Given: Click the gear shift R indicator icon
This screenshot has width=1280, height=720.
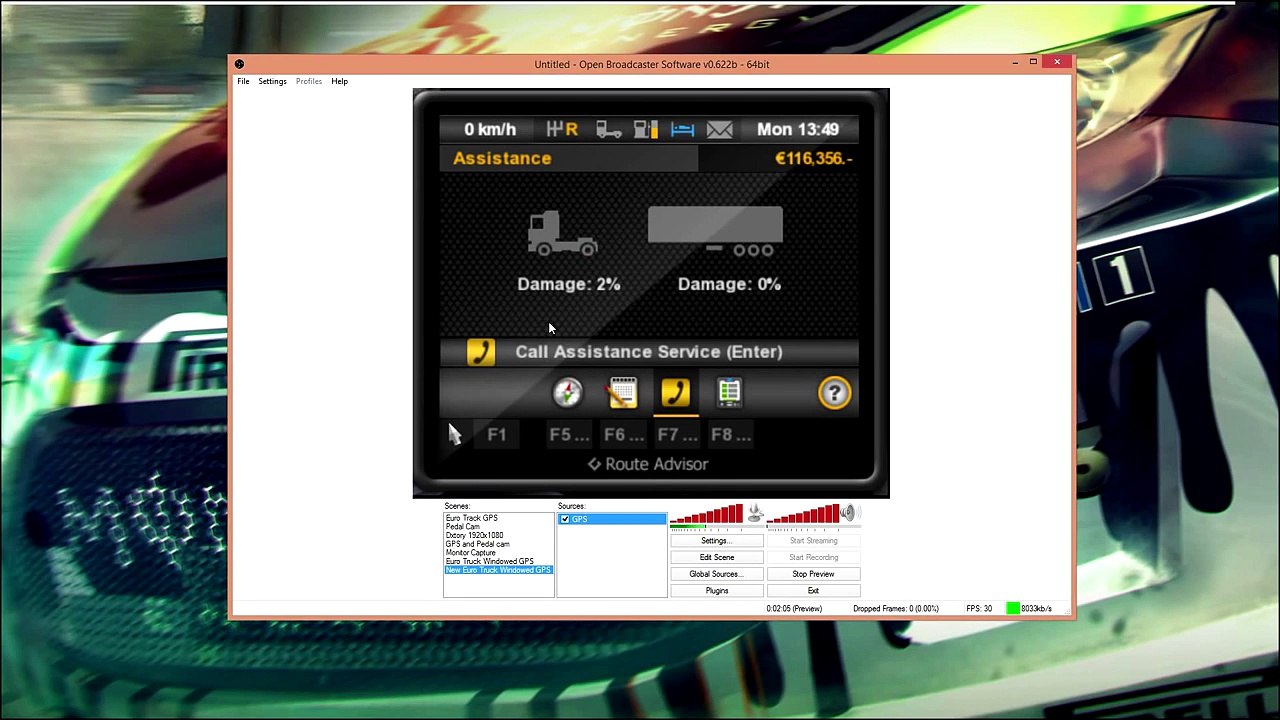Looking at the screenshot, I should click(x=562, y=129).
